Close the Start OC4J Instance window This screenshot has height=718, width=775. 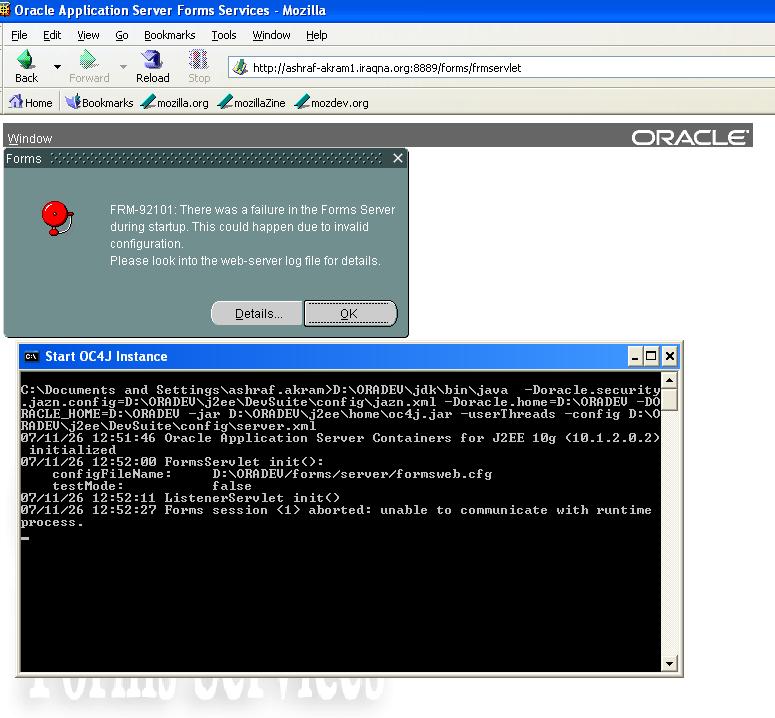coord(670,356)
